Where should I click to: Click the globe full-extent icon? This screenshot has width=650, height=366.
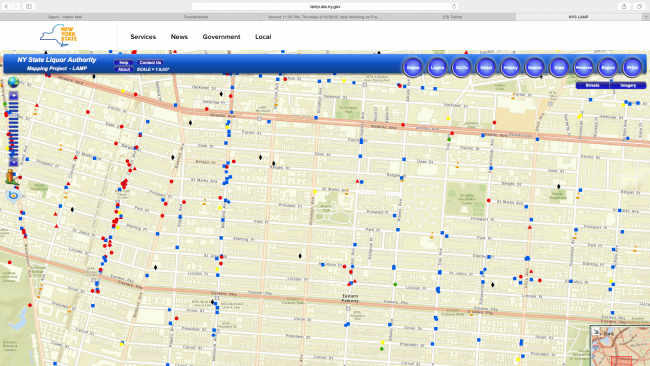13,82
